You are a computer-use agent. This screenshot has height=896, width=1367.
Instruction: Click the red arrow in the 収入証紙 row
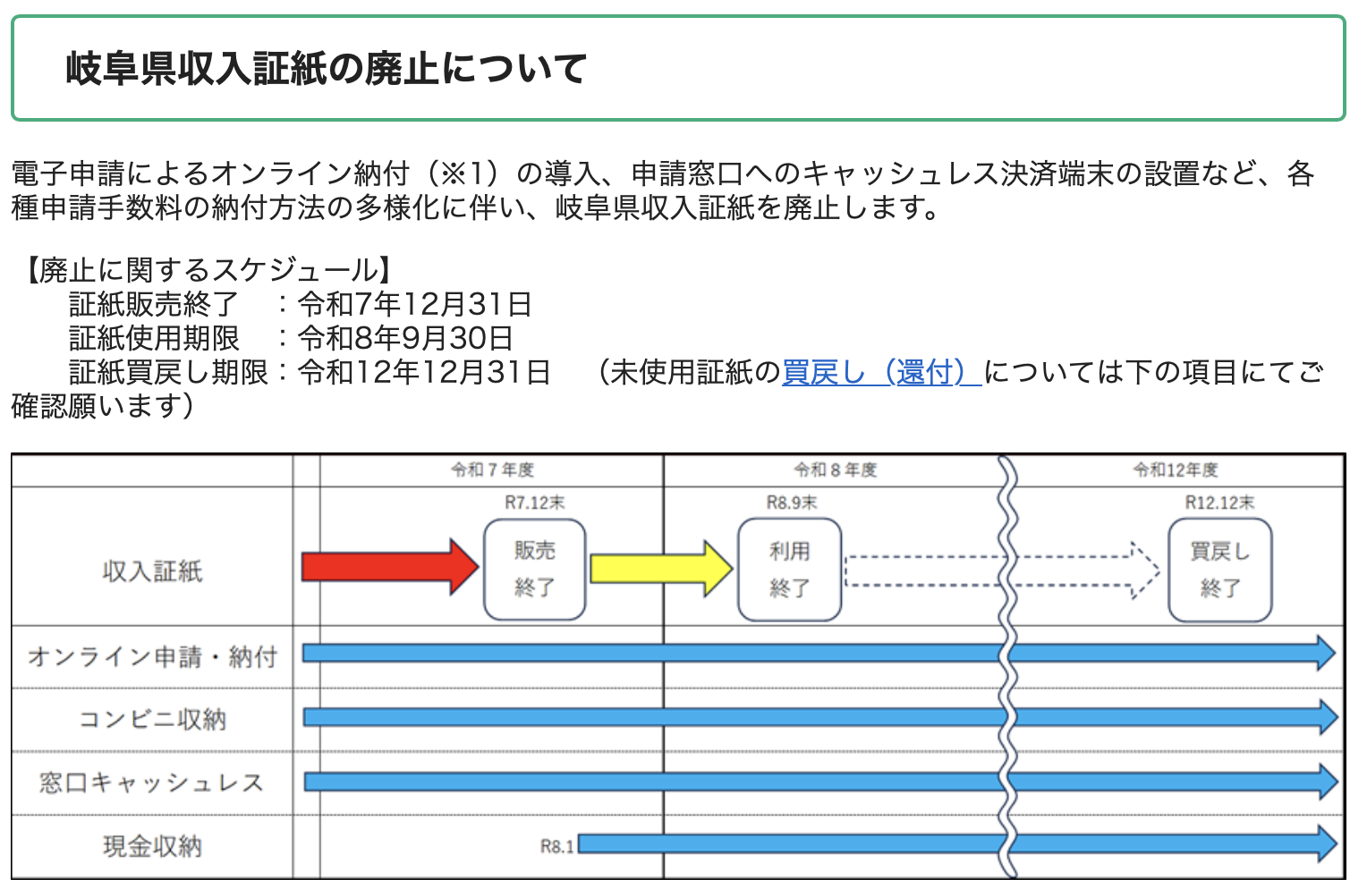(390, 567)
